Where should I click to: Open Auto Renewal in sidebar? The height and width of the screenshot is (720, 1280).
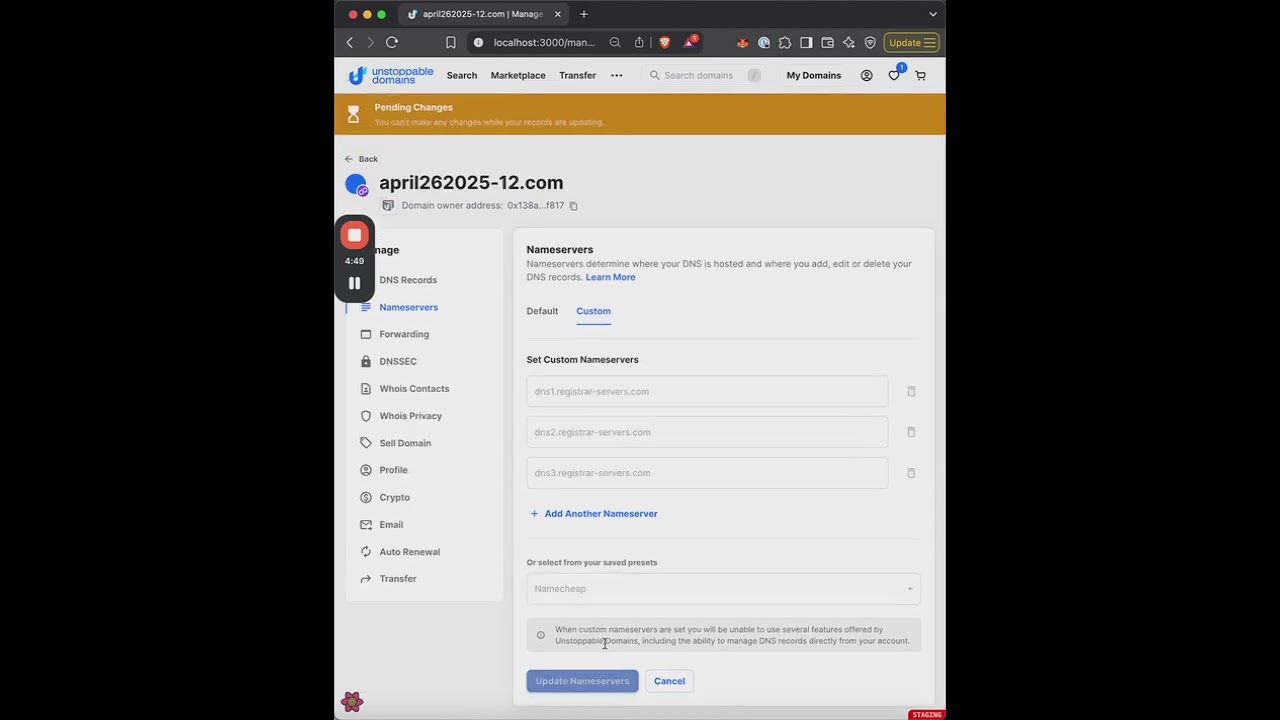click(409, 552)
